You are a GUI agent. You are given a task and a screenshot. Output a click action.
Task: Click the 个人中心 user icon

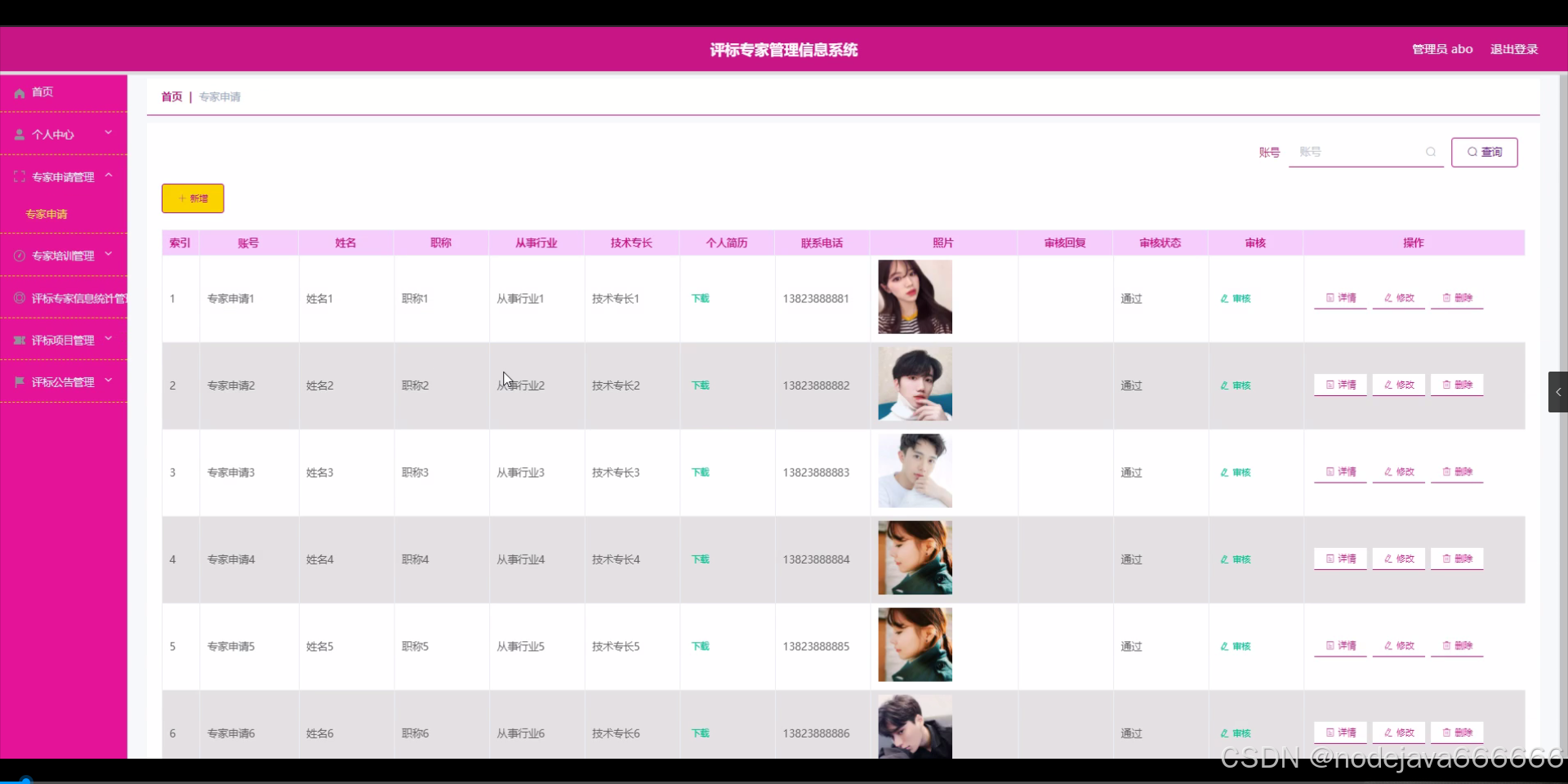click(20, 135)
